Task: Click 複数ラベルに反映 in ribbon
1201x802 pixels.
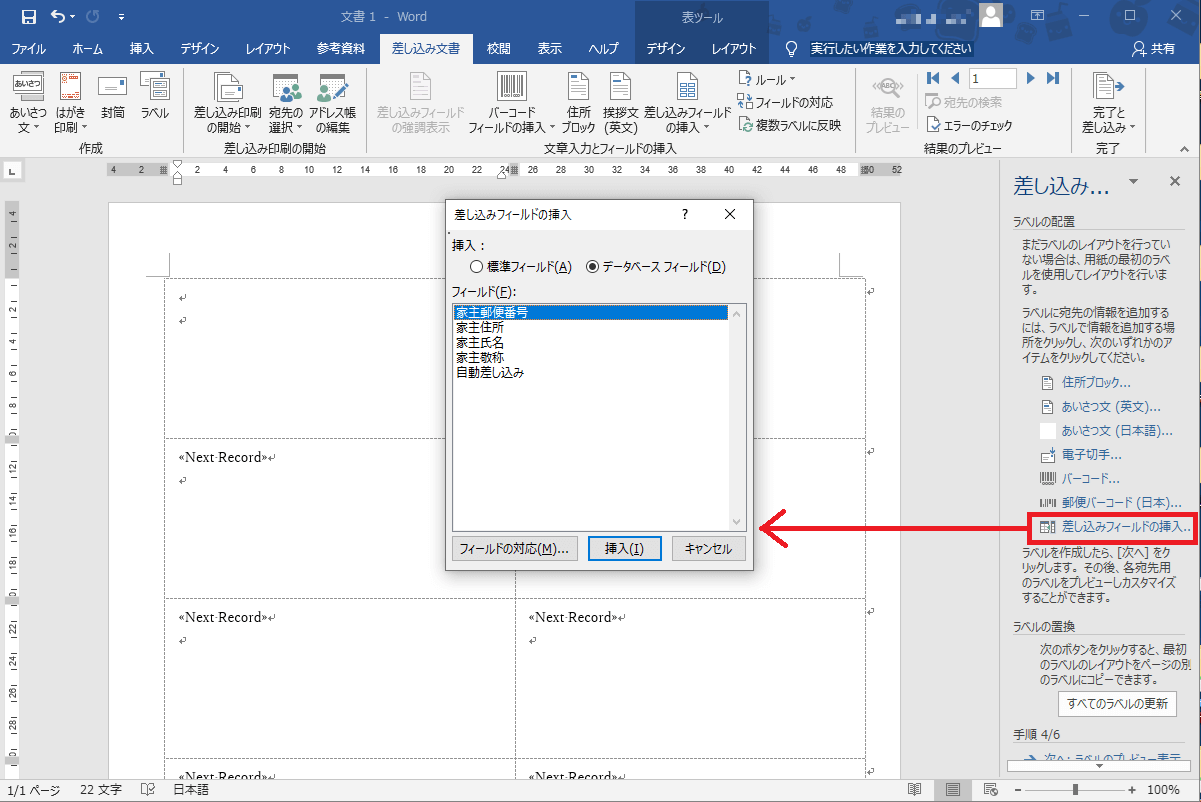Action: 790,125
